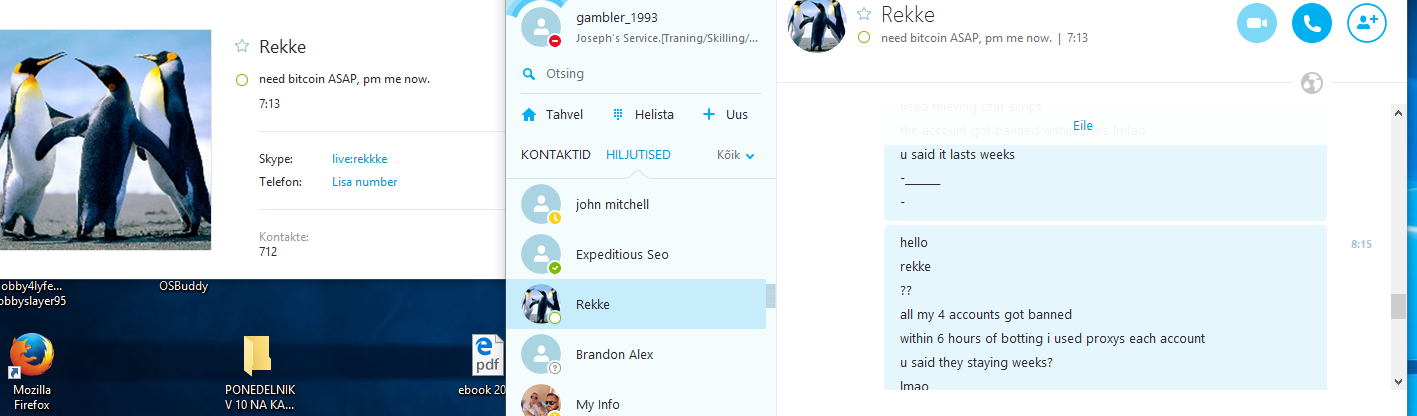Open the PONEDELNIK desktop folder
Viewport: 1417px width, 416px height.
click(260, 374)
